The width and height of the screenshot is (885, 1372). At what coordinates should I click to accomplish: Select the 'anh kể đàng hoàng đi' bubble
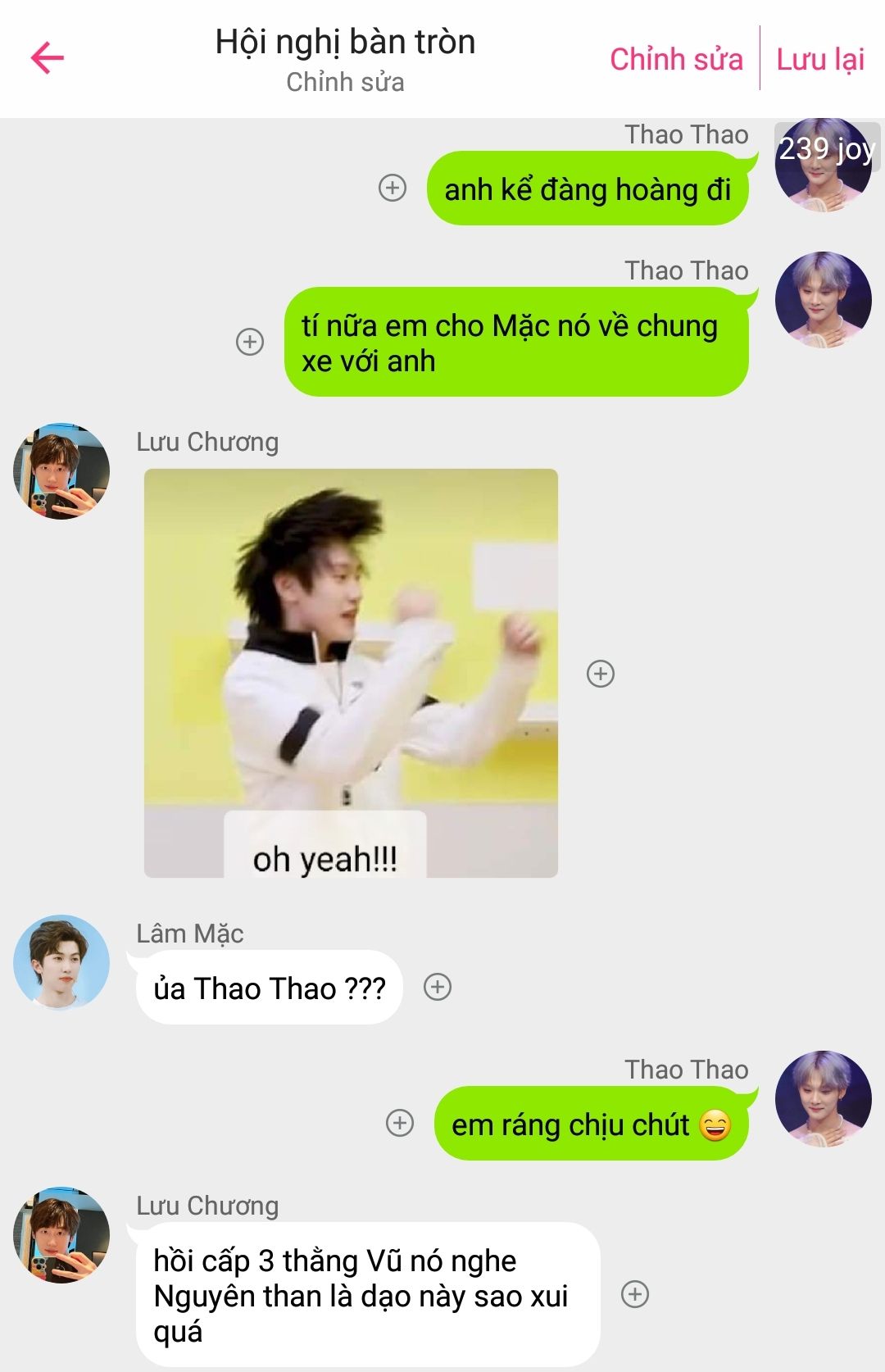(x=588, y=189)
